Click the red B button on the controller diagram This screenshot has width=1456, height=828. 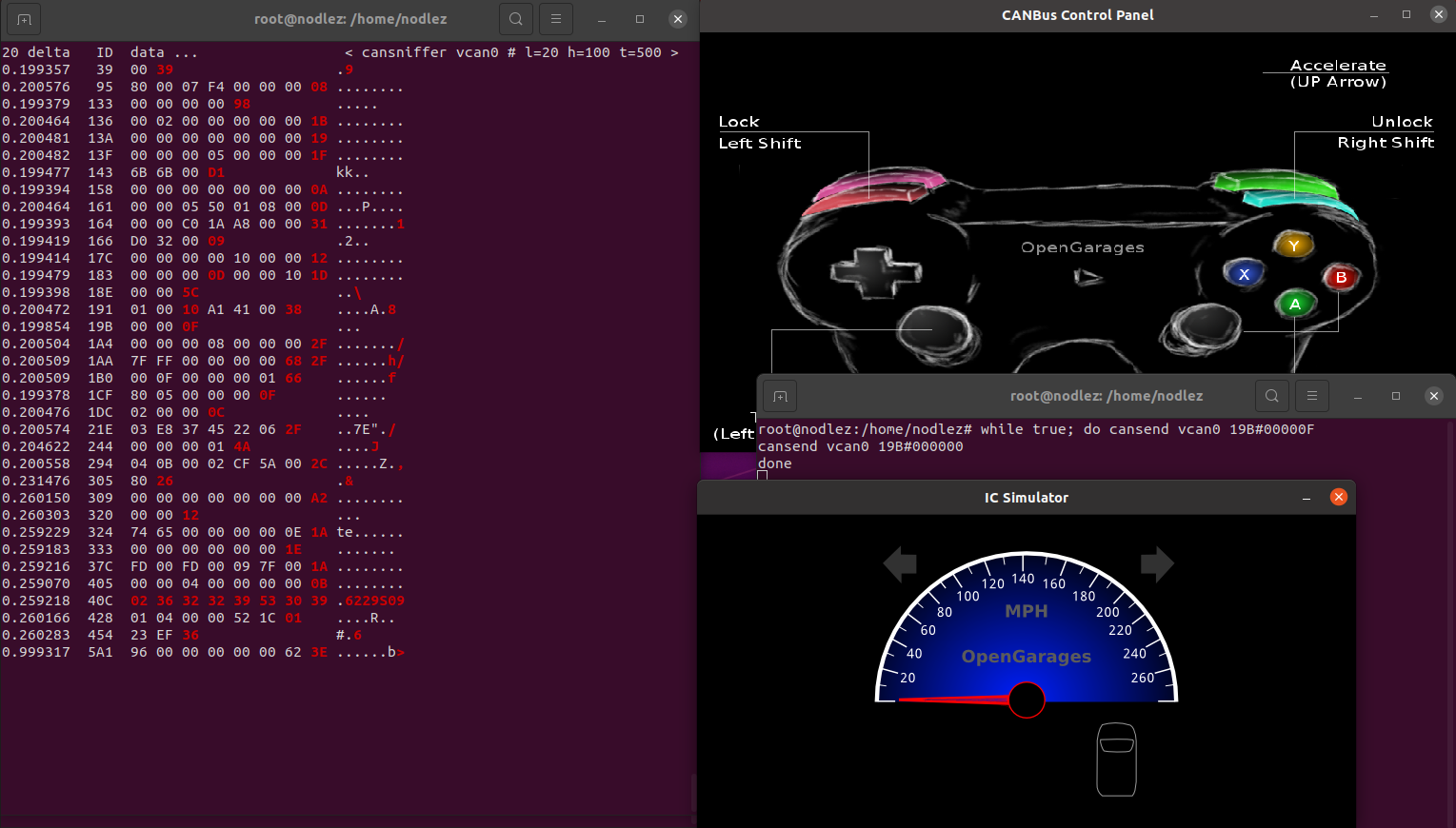(1341, 278)
